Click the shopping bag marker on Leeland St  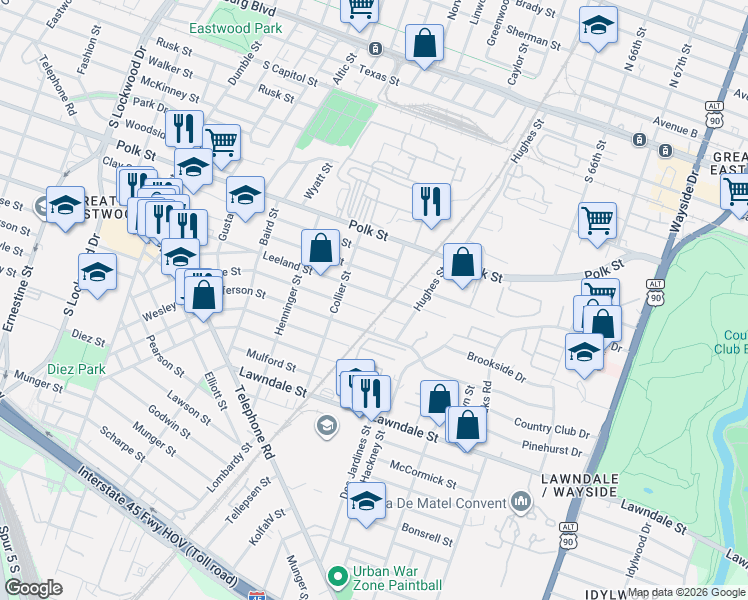point(320,249)
